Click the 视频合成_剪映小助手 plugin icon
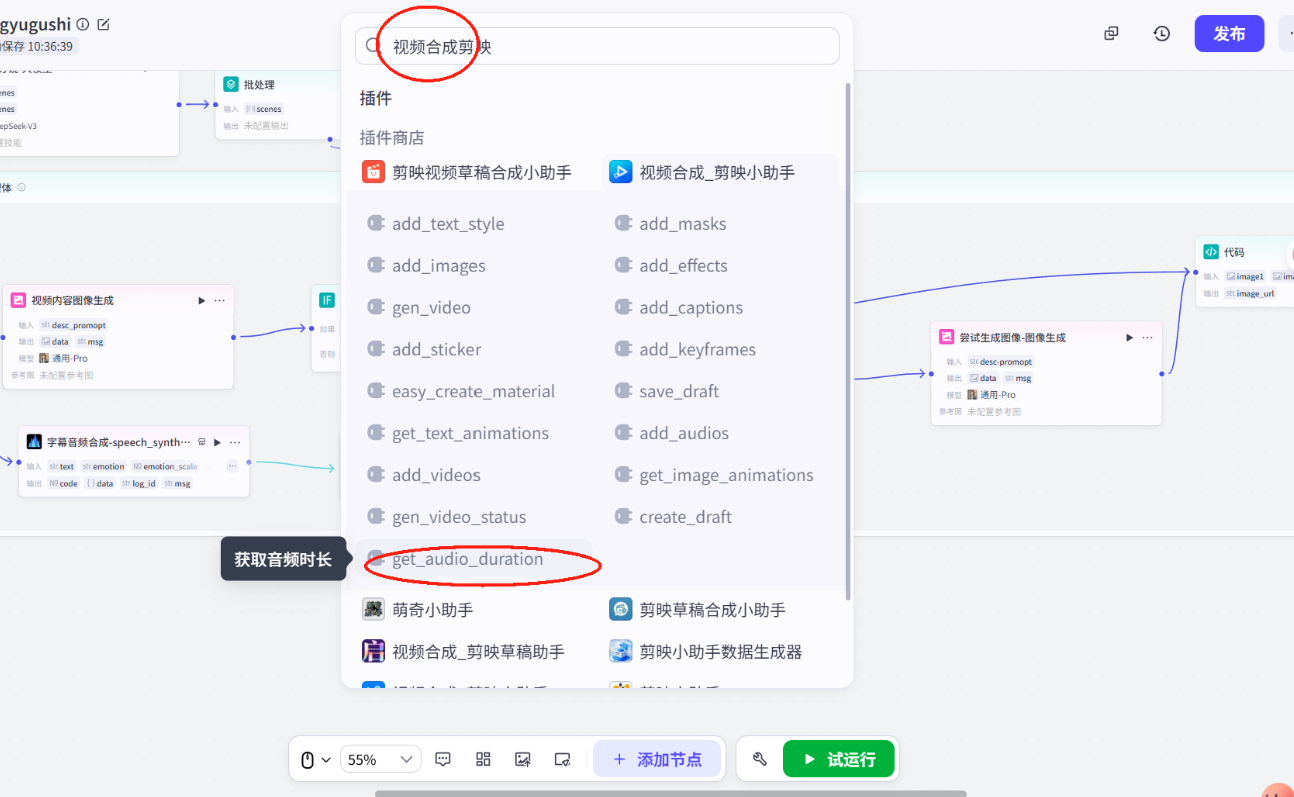Image resolution: width=1294 pixels, height=797 pixels. coord(619,171)
